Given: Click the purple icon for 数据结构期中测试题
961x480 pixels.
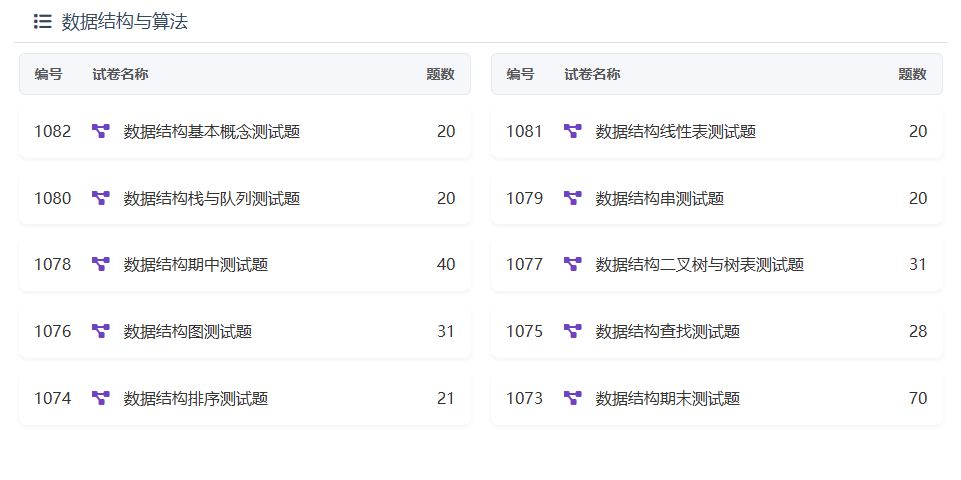Looking at the screenshot, I should (101, 264).
